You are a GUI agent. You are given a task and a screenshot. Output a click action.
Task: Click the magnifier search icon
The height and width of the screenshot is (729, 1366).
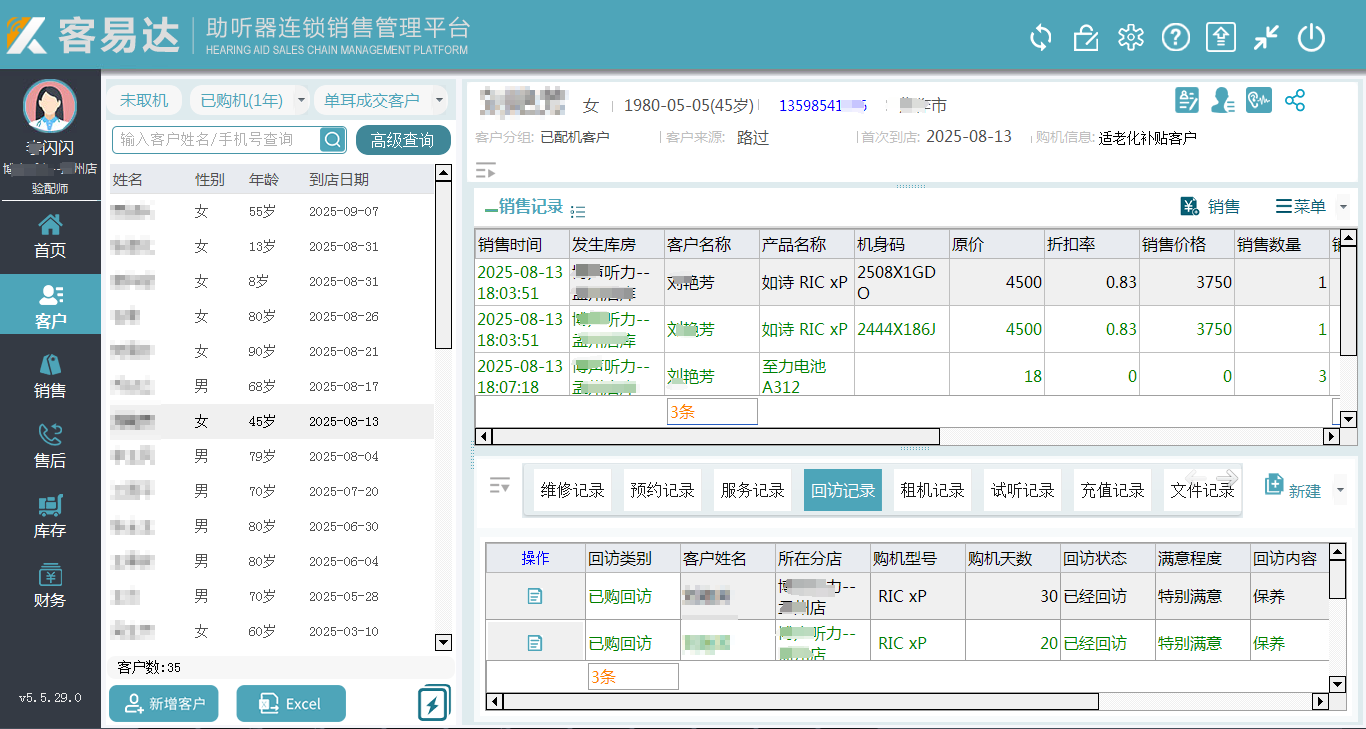(x=332, y=139)
